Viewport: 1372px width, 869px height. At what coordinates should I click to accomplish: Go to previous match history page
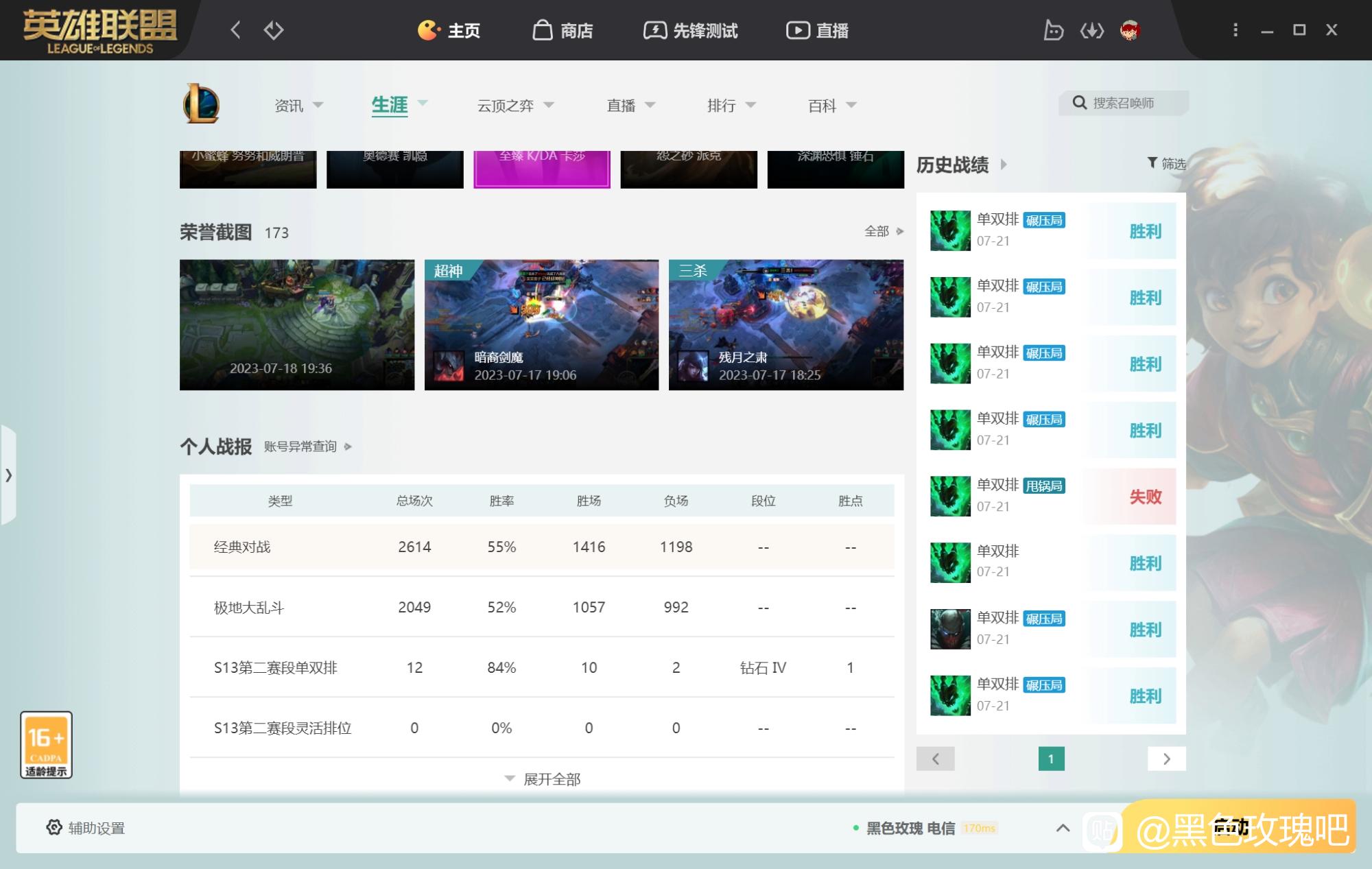click(x=935, y=759)
